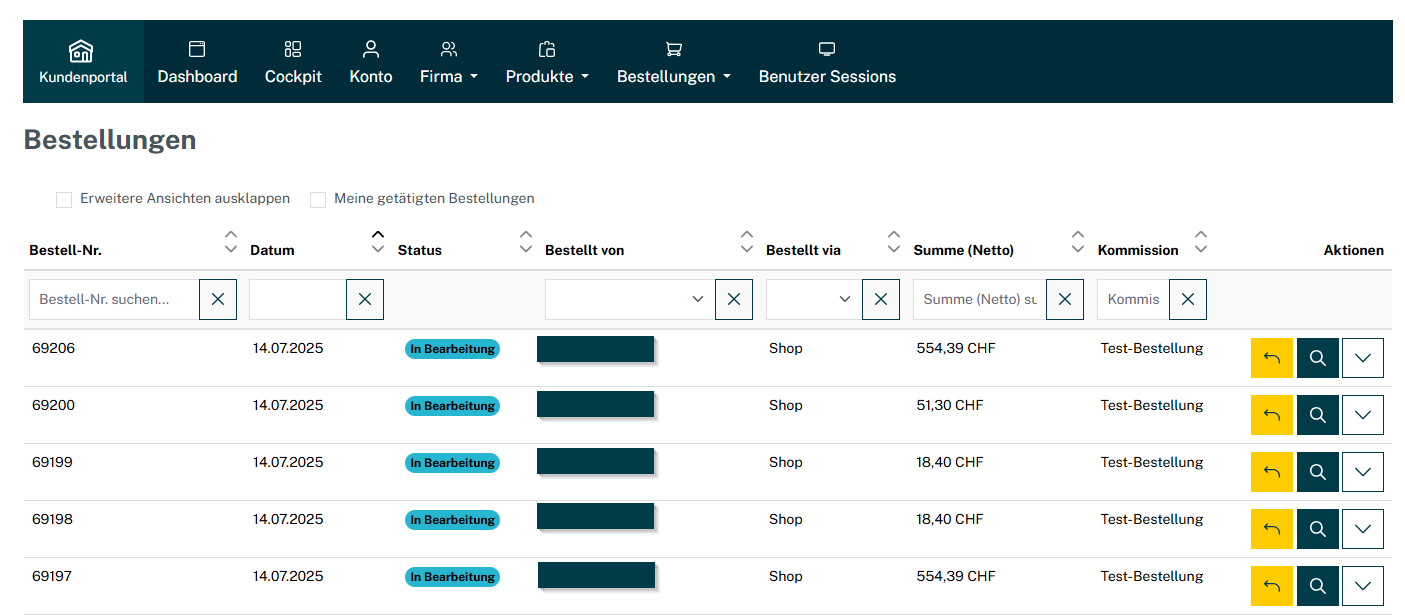Reset the Summe (Netto) filter
Image resolution: width=1405 pixels, height=616 pixels.
[1064, 299]
